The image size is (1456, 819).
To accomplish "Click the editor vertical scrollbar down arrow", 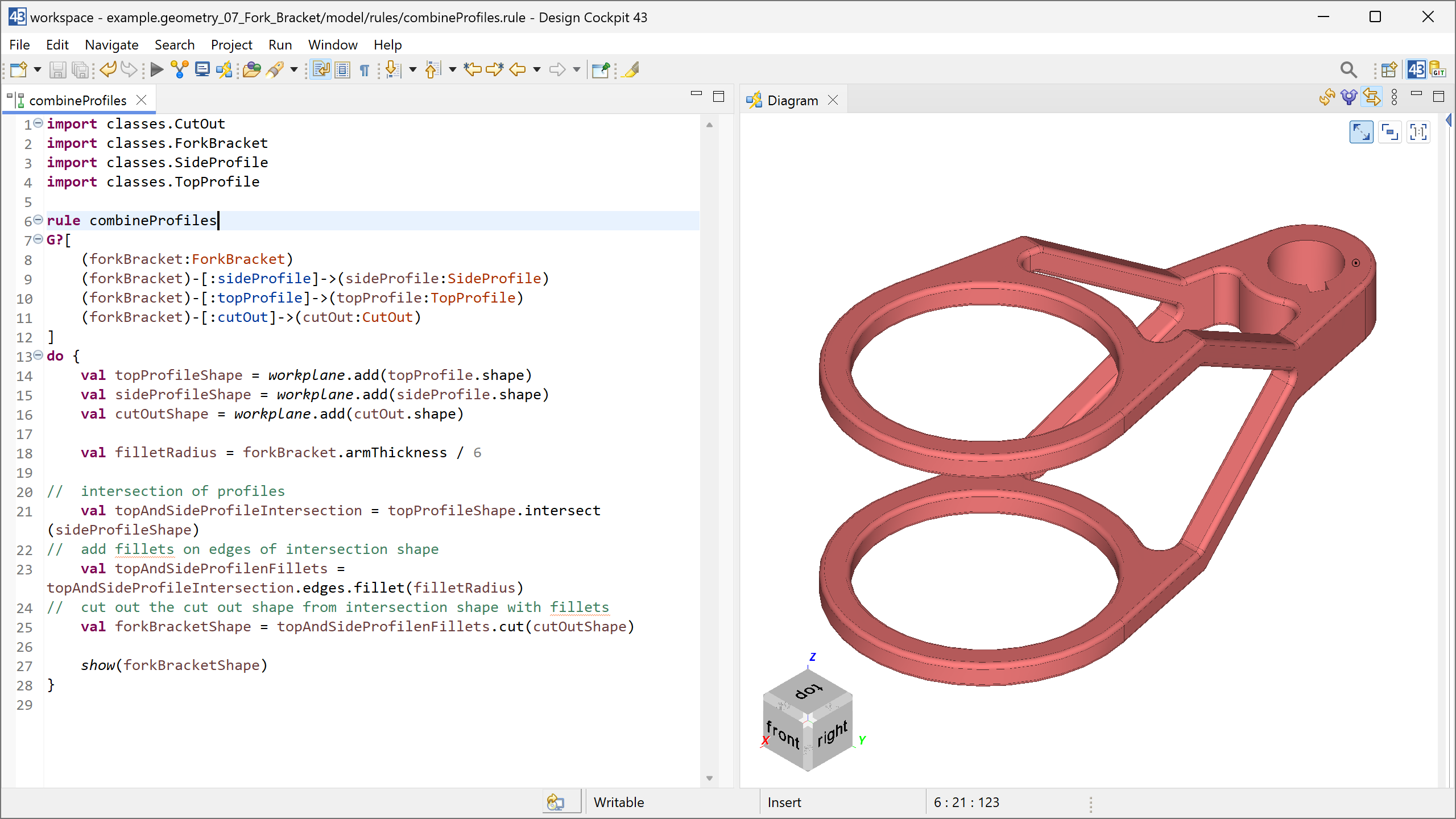I will [709, 778].
